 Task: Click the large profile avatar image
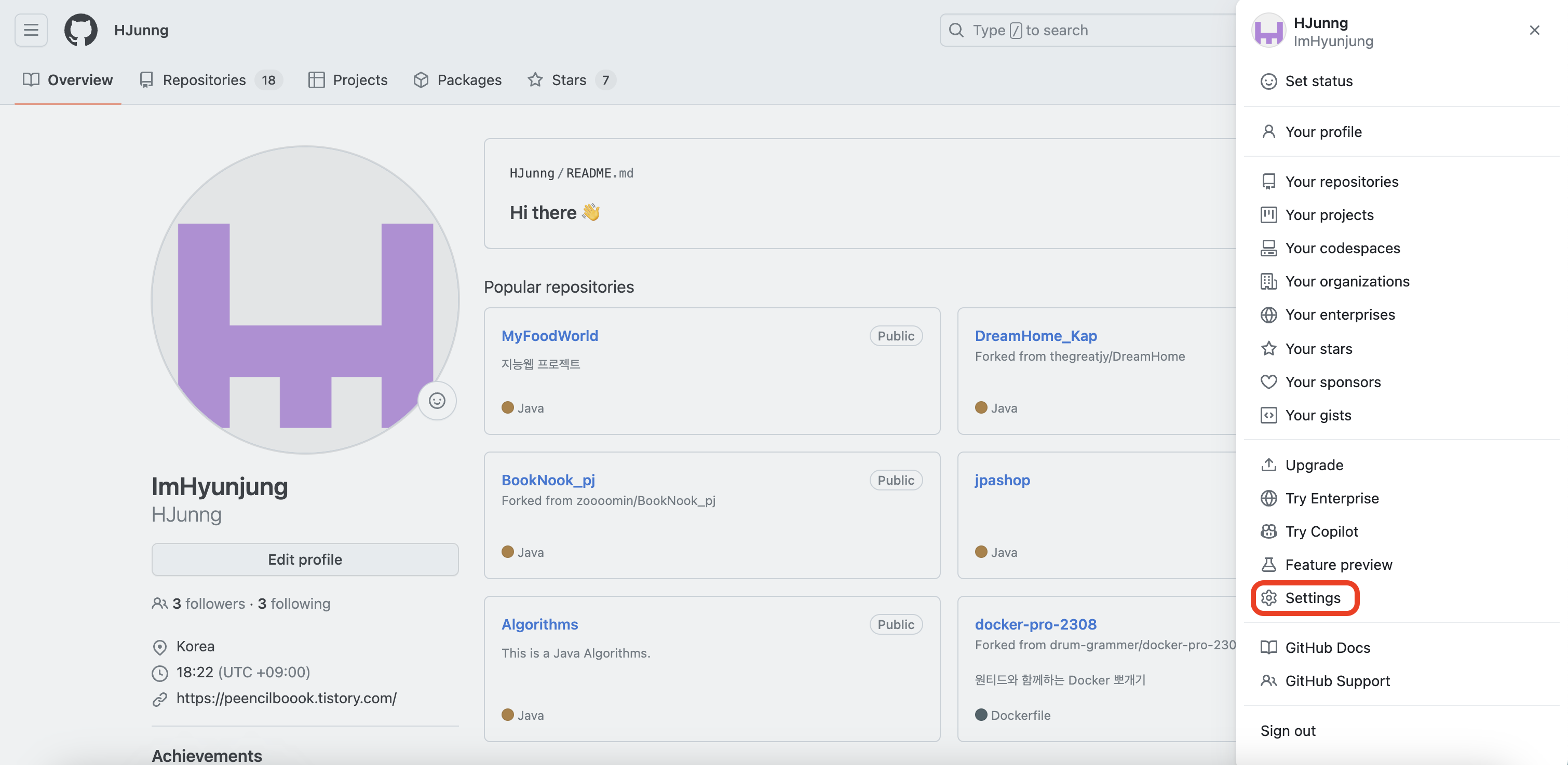(x=304, y=299)
